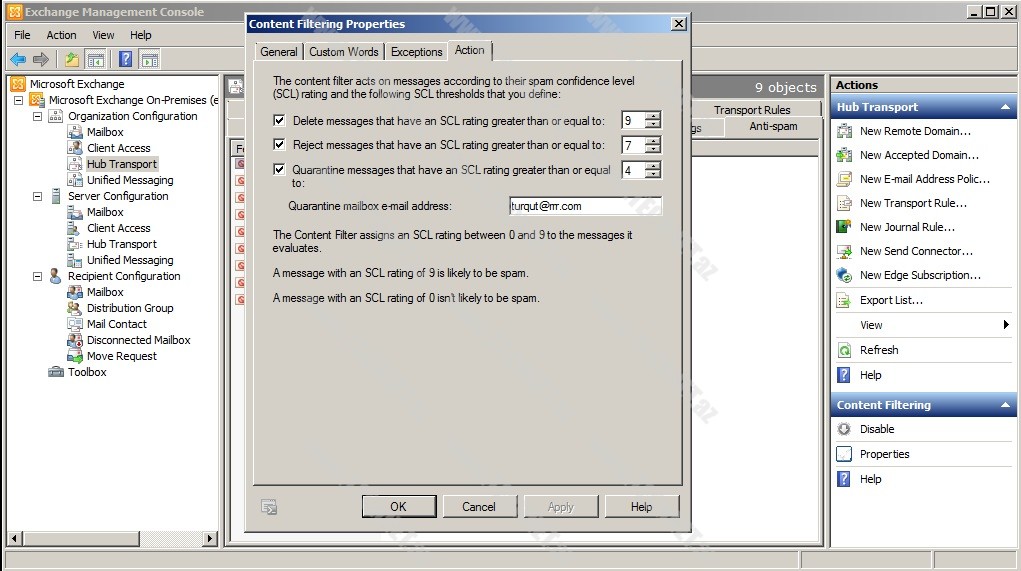Click the Quarantine mailbox e-mail address field
This screenshot has height=571, width=1021.
[x=584, y=206]
